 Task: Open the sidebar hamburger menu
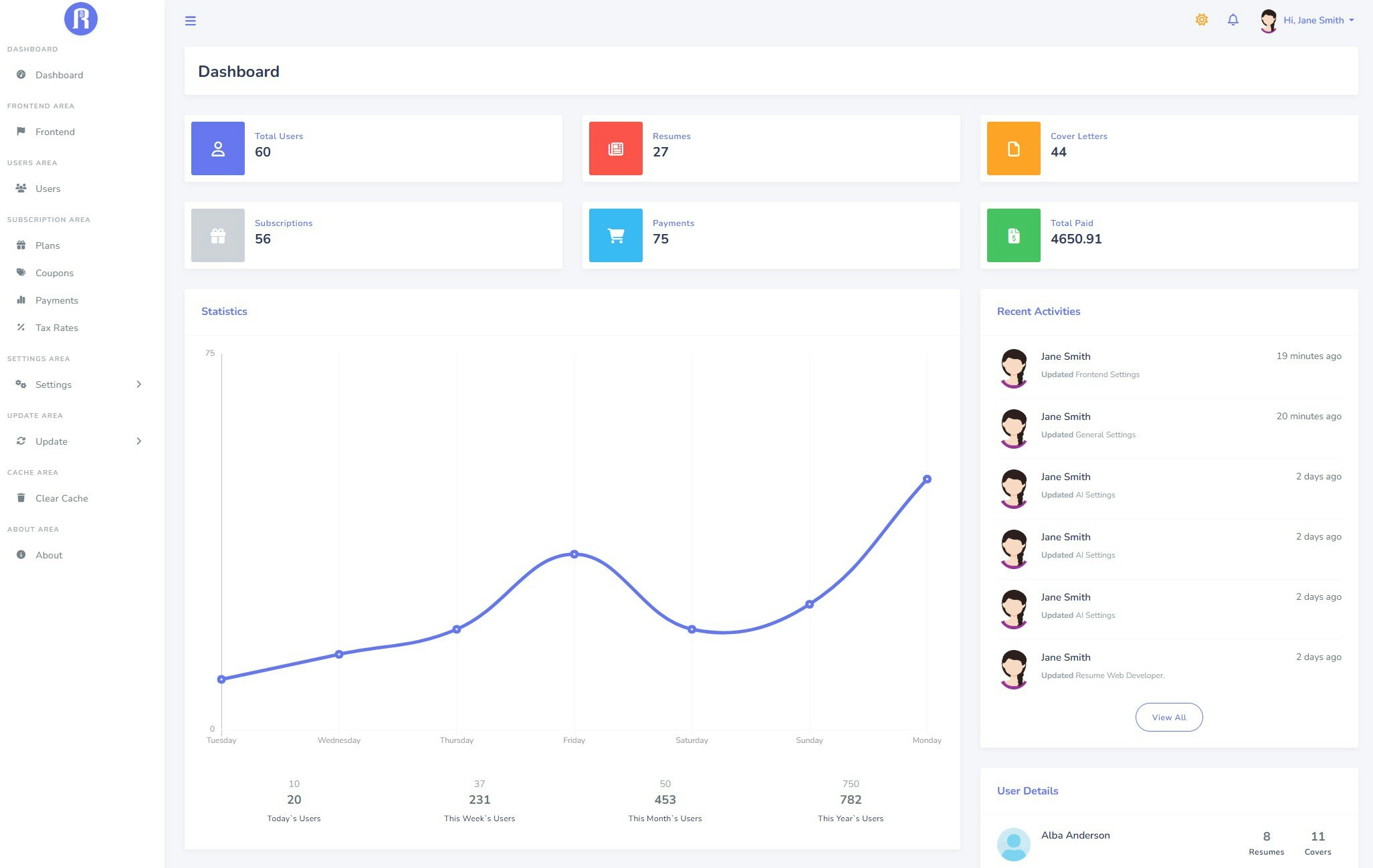pos(191,20)
